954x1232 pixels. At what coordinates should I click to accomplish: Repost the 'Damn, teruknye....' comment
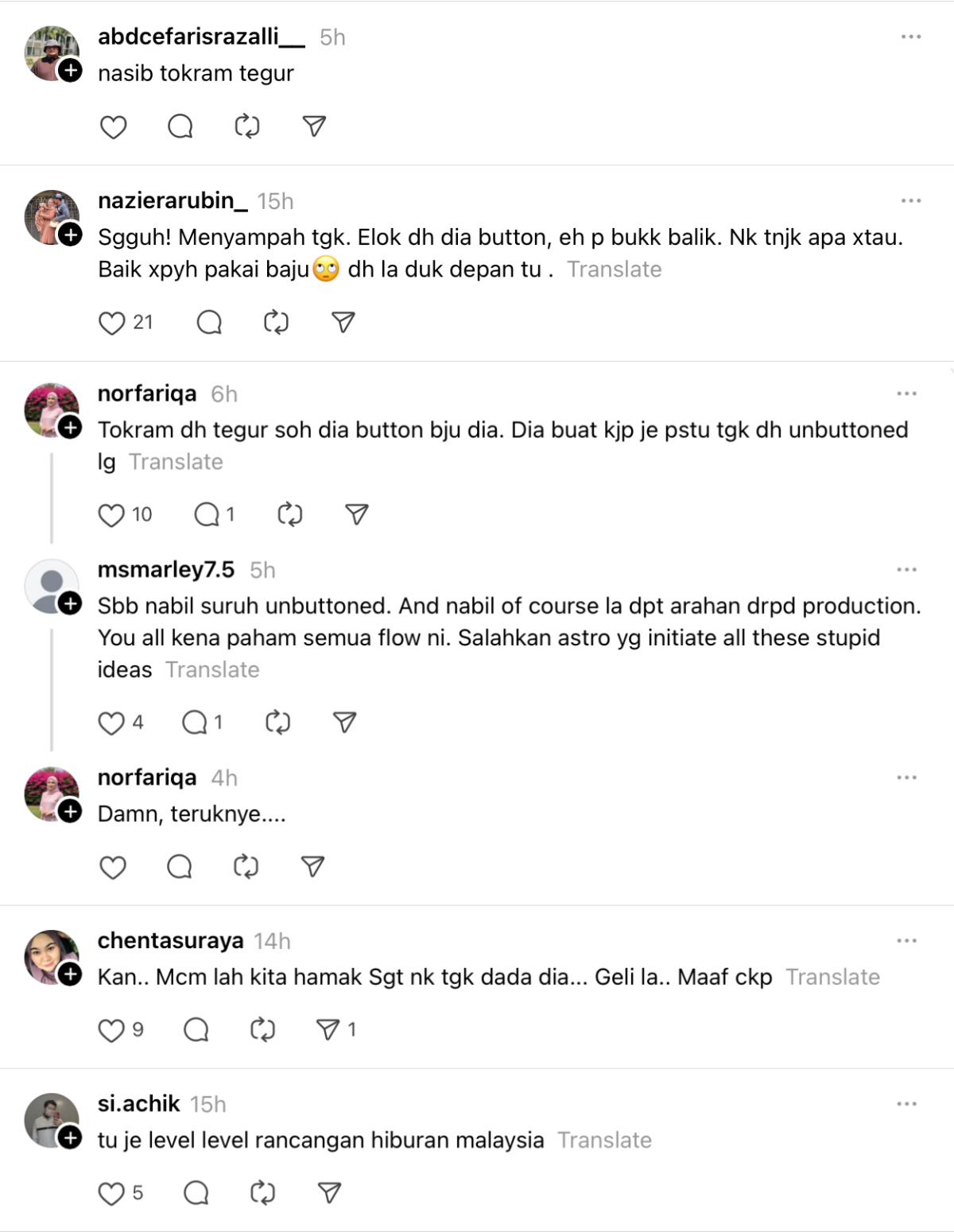tap(246, 866)
